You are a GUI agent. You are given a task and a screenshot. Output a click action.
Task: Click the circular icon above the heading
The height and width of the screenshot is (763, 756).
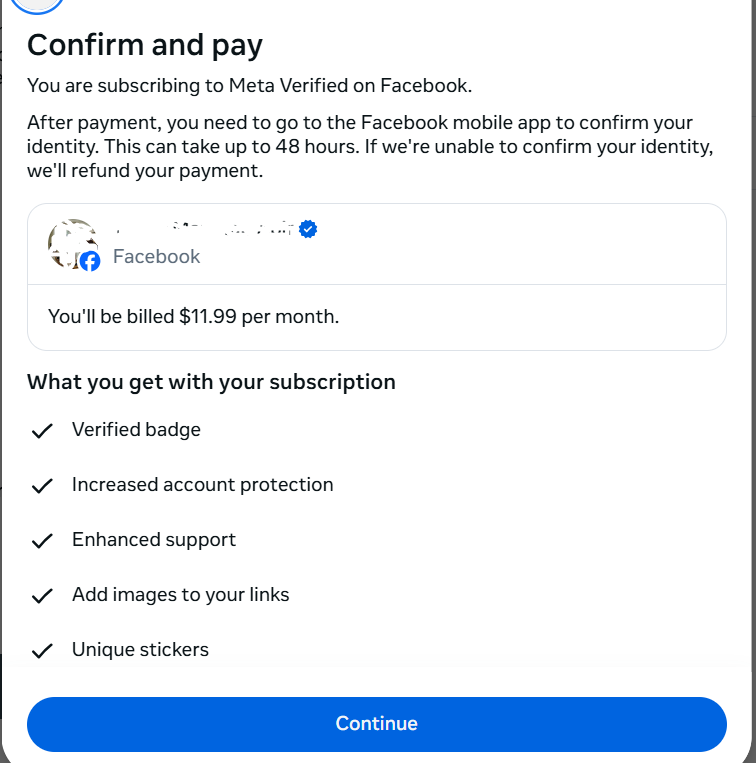[37, 5]
